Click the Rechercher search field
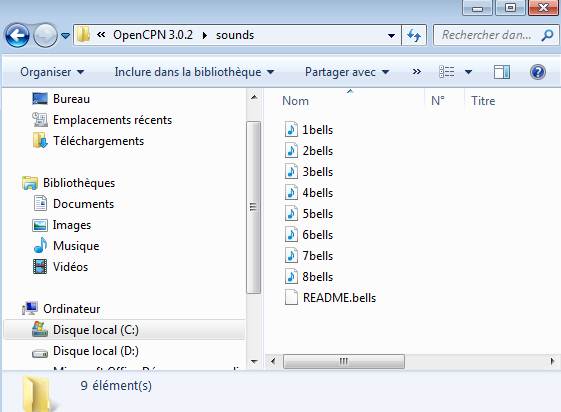This screenshot has width=561, height=412. [487, 35]
